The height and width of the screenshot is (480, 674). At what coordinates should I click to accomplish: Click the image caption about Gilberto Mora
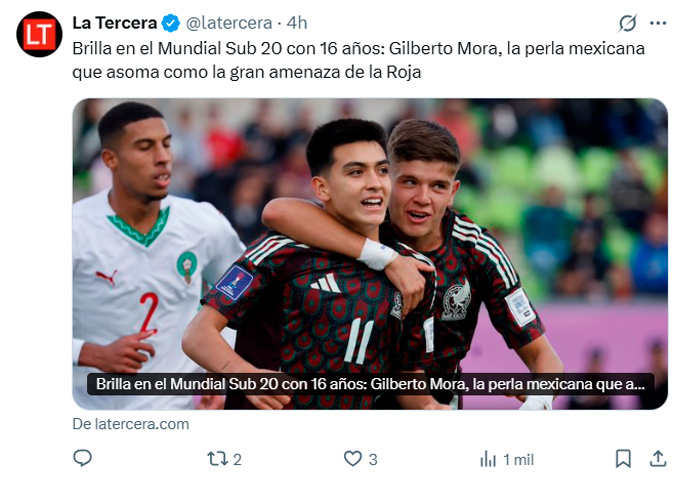coord(370,384)
